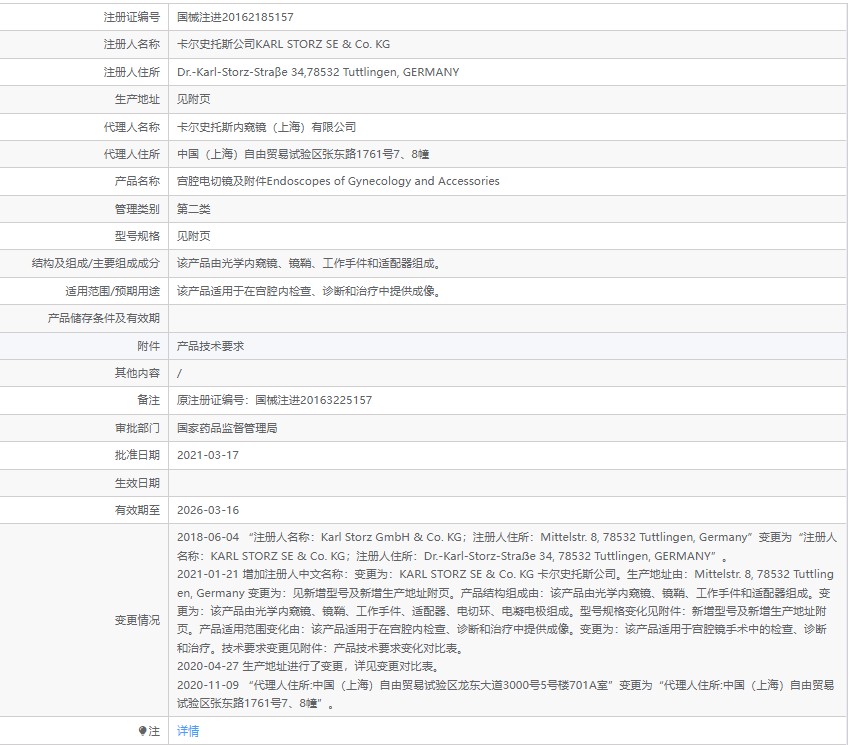Click the 注册人名称 label
This screenshot has height=745, width=850.
[x=132, y=44]
